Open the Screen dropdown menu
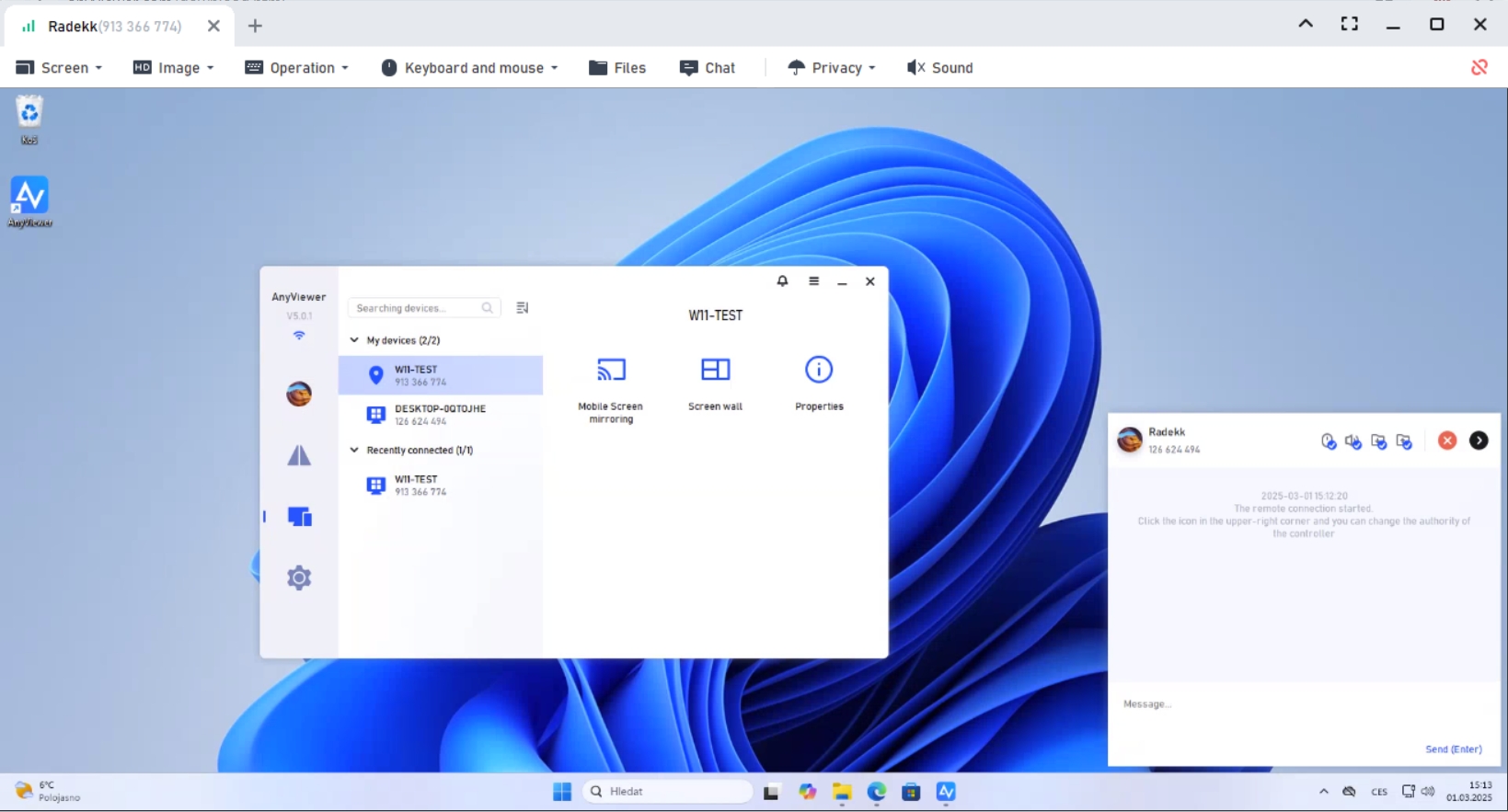Viewport: 1508px width, 812px height. tap(59, 68)
